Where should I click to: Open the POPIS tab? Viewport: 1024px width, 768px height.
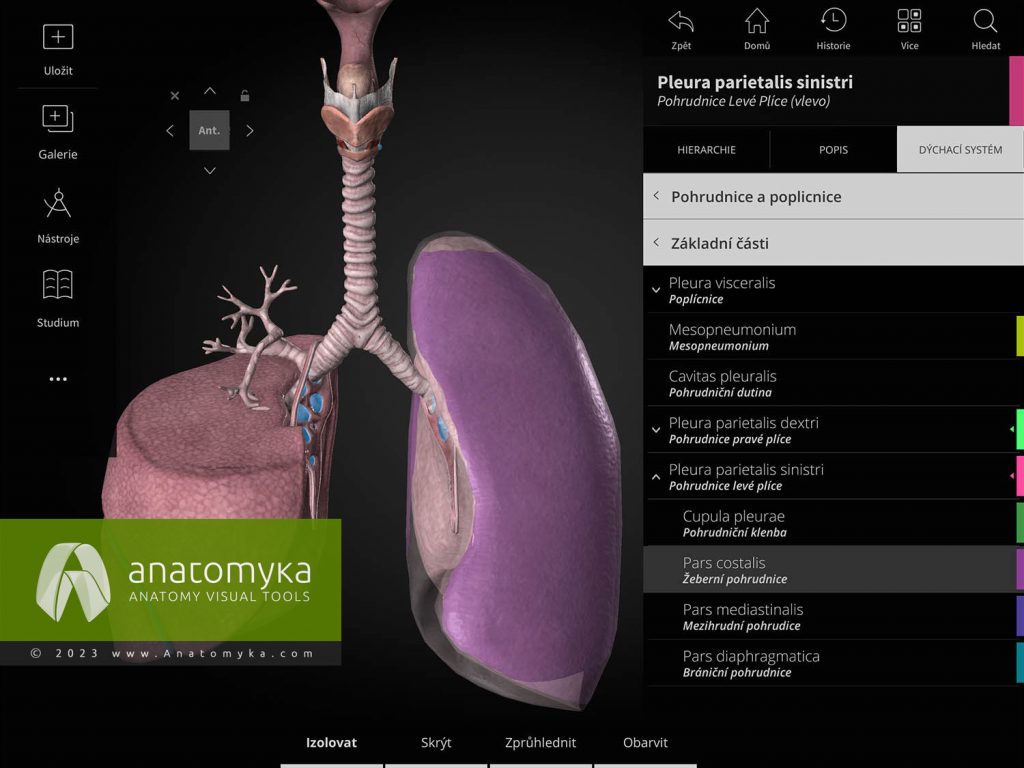pos(832,149)
